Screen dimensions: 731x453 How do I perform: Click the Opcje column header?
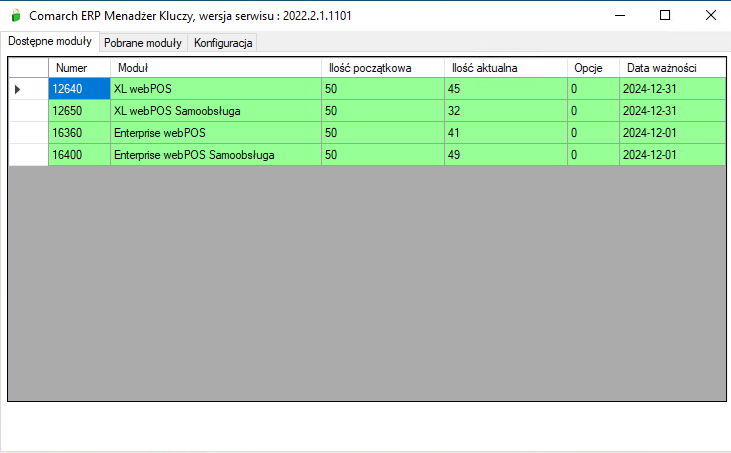[593, 68]
